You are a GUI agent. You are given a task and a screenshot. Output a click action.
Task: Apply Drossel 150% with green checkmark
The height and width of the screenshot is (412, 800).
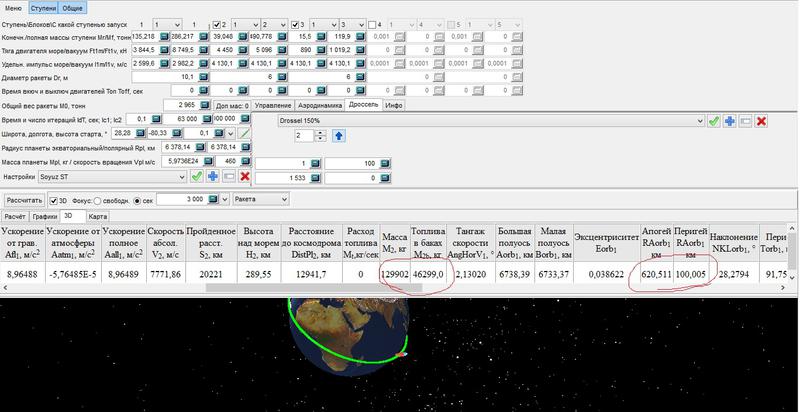[714, 121]
